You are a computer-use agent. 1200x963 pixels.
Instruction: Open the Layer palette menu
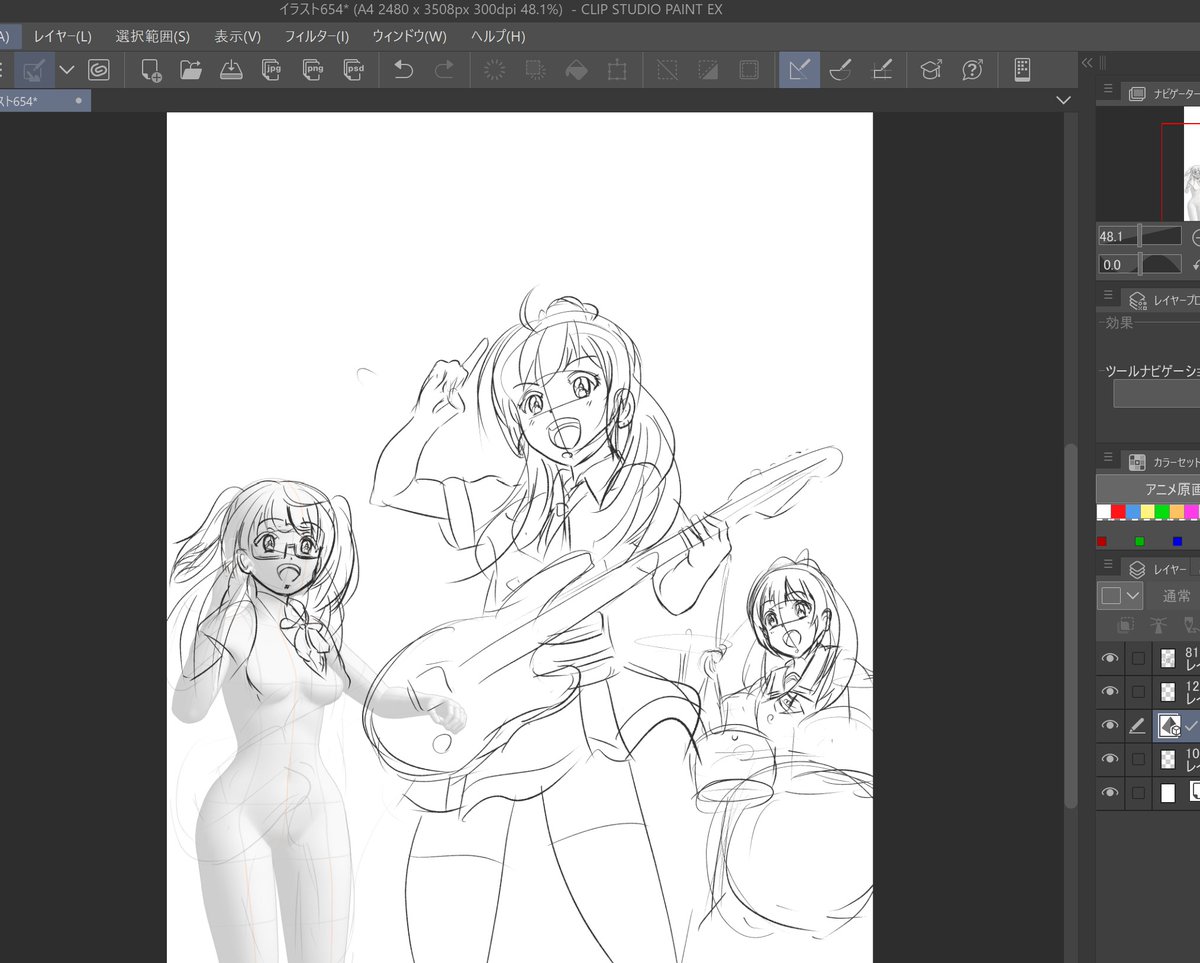[1108, 565]
